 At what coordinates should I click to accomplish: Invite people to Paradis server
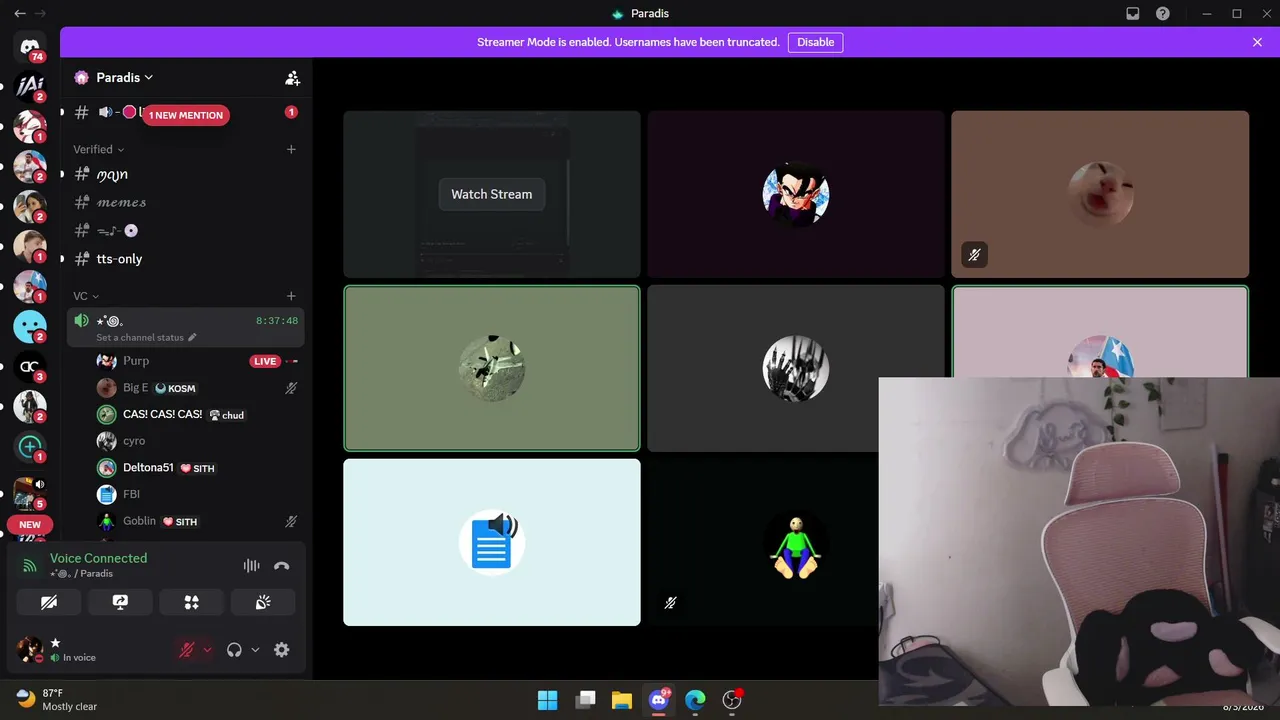point(292,77)
